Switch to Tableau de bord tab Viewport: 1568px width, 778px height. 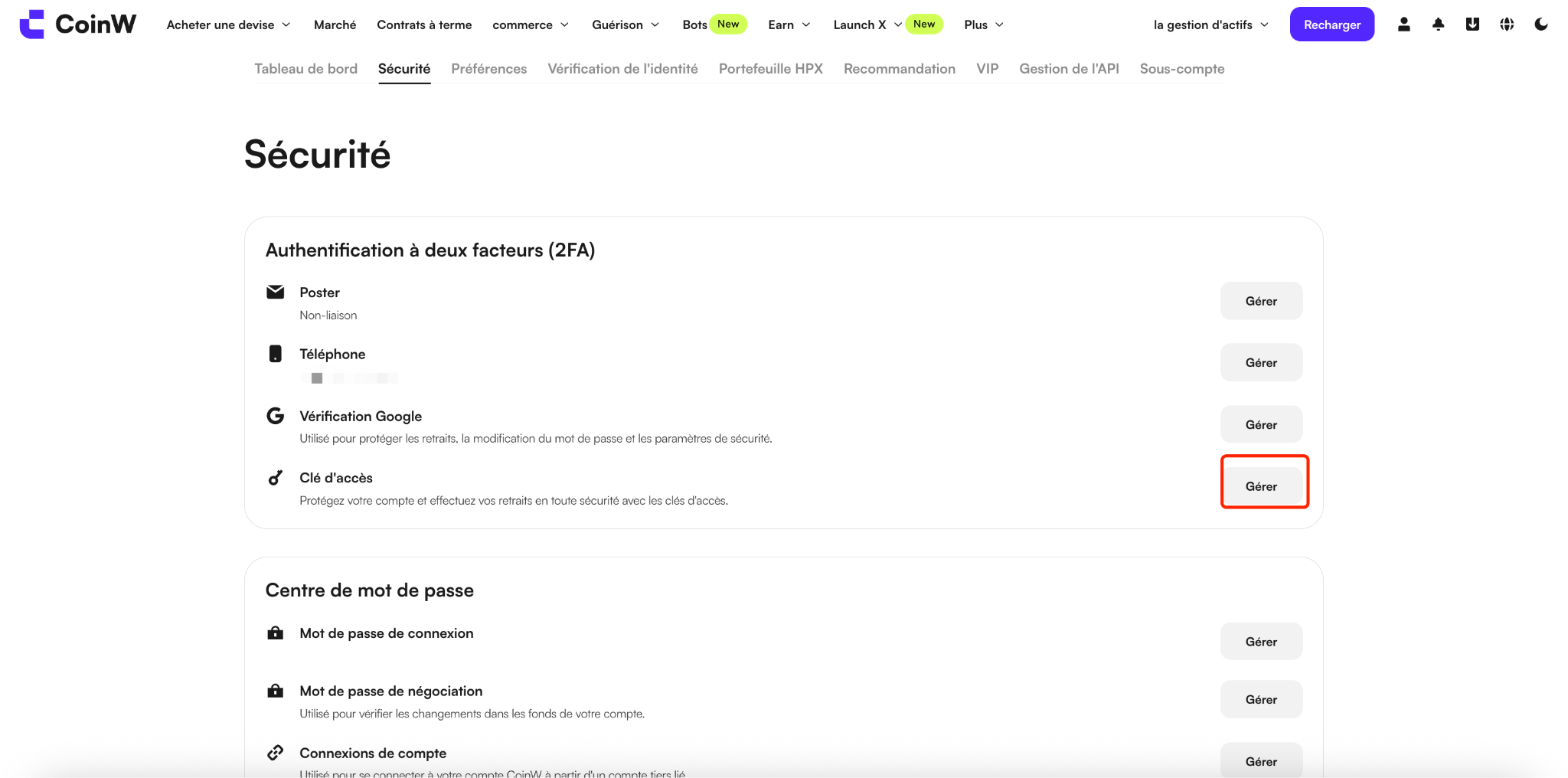click(305, 69)
